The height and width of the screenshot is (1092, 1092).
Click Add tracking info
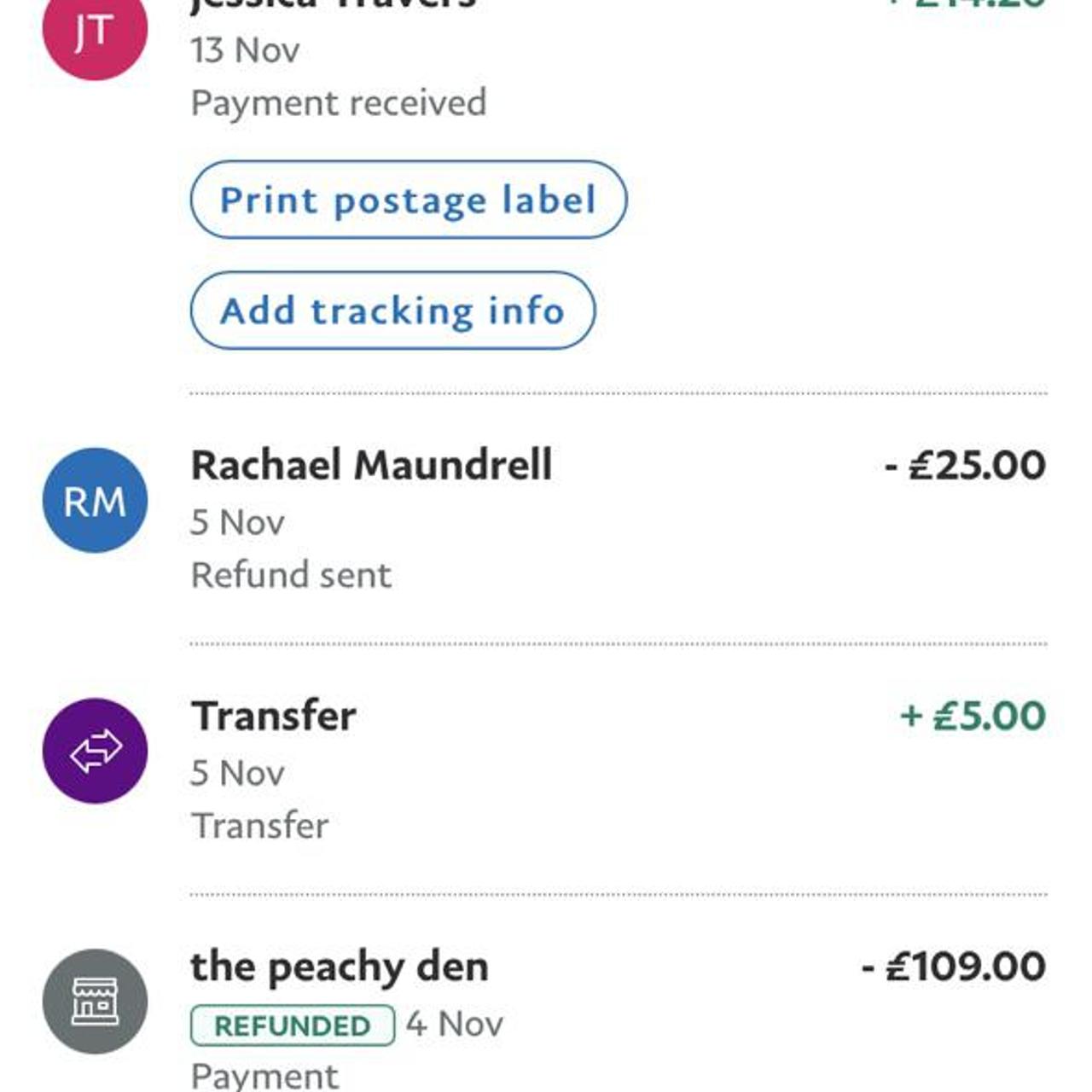[x=392, y=310]
